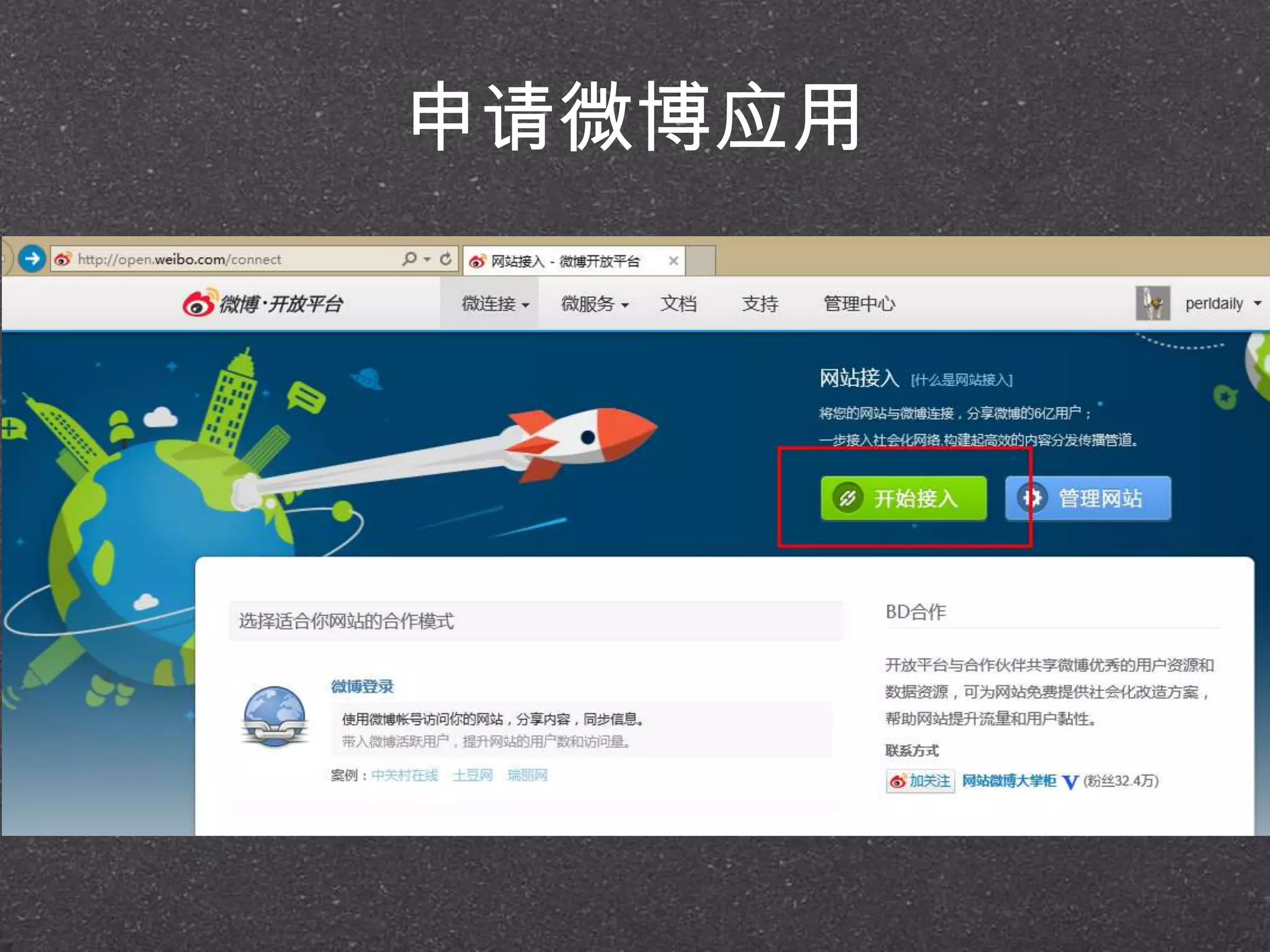Screen dimensions: 1270x952
Task: Click the 什么是网站接入 link
Action: [x=962, y=380]
